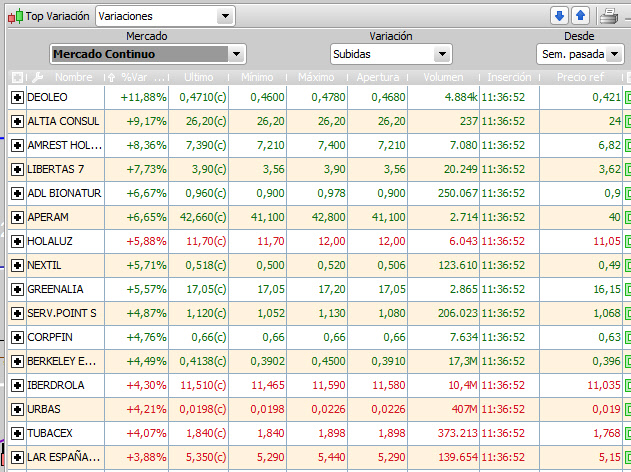Click the 250.067 volume value

[x=458, y=194]
